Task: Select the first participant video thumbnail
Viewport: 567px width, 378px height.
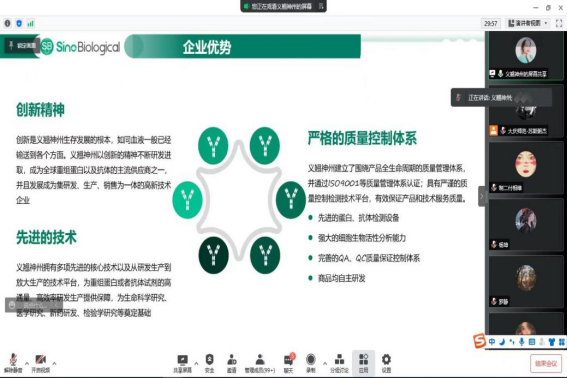Action: (525, 56)
